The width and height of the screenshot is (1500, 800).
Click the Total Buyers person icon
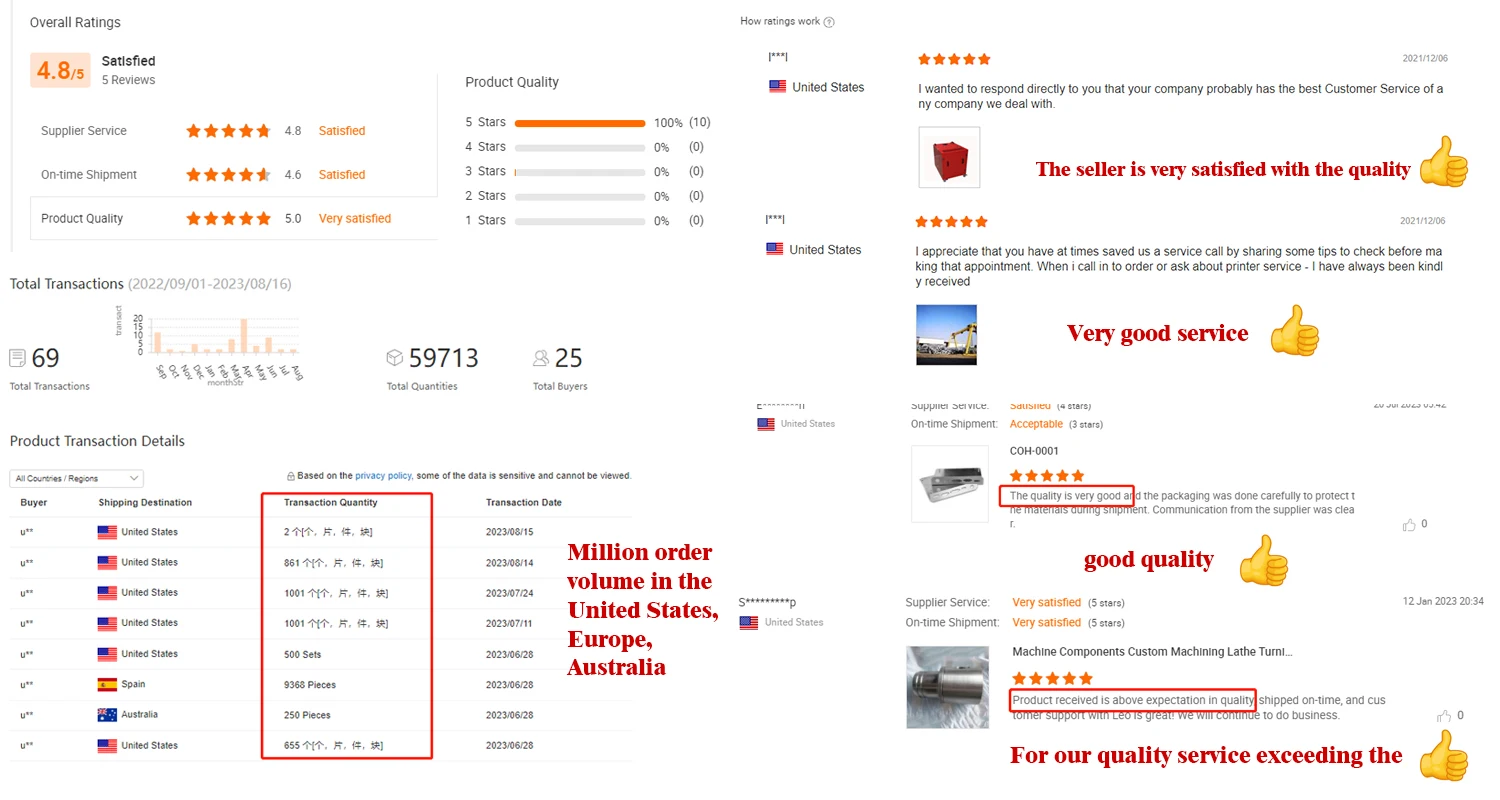pyautogui.click(x=541, y=358)
